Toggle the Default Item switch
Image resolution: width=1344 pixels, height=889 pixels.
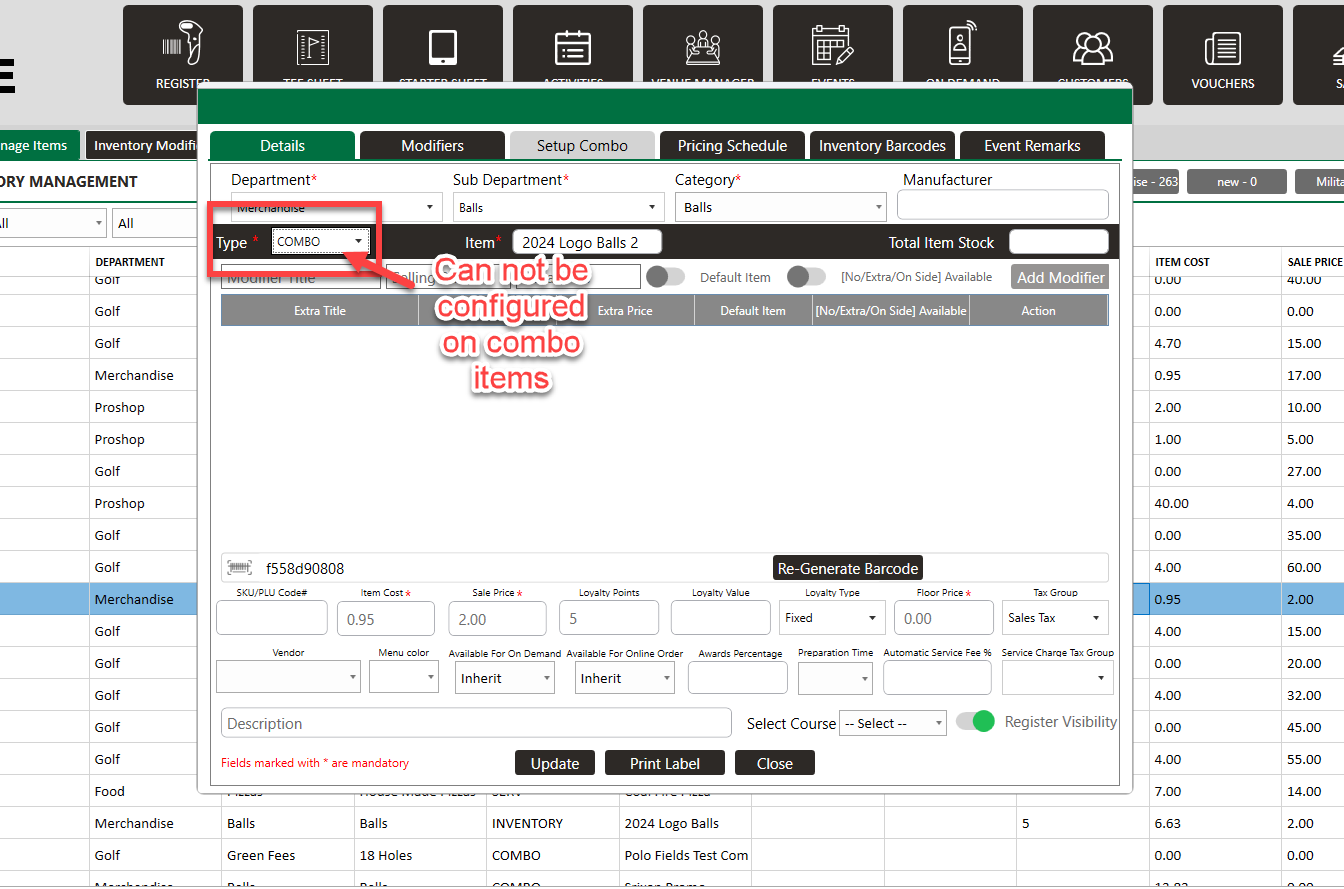click(666, 277)
